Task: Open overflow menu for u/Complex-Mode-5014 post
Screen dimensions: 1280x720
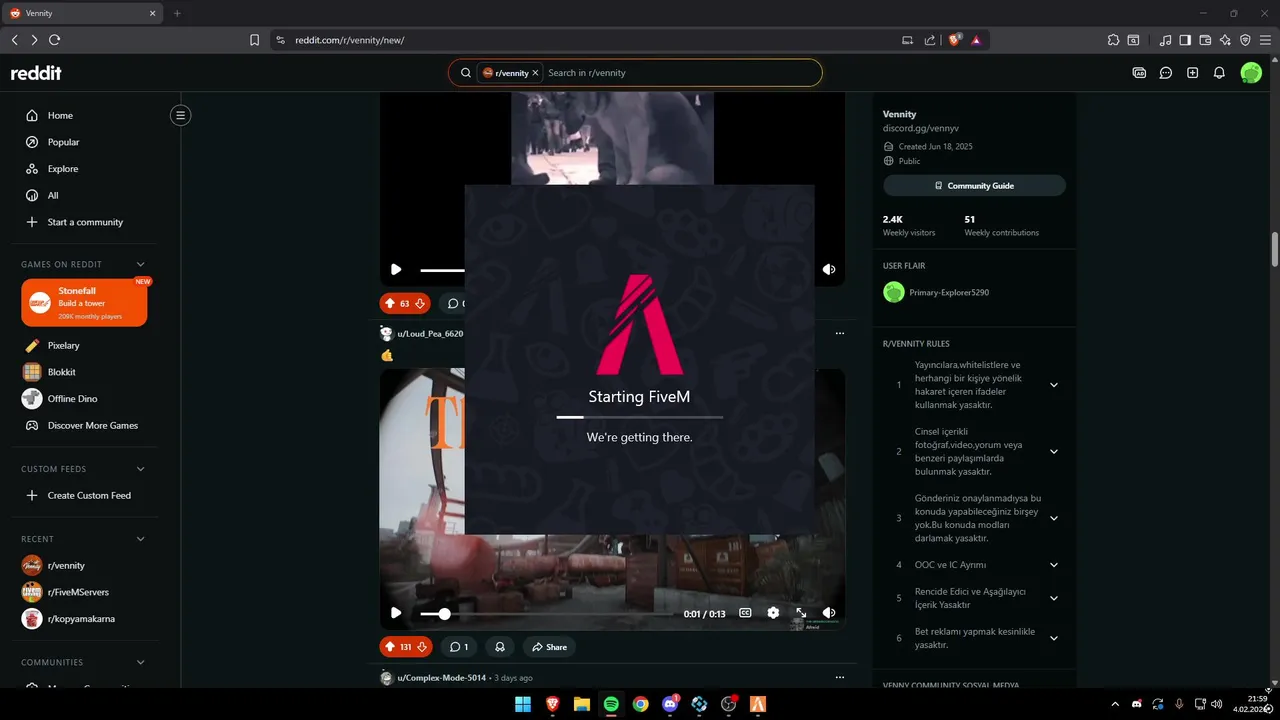Action: coord(840,677)
